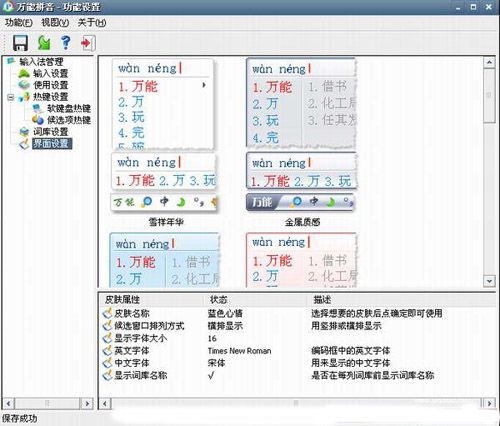Select 热键设置 in the tree
The image size is (500, 426).
coord(50,96)
